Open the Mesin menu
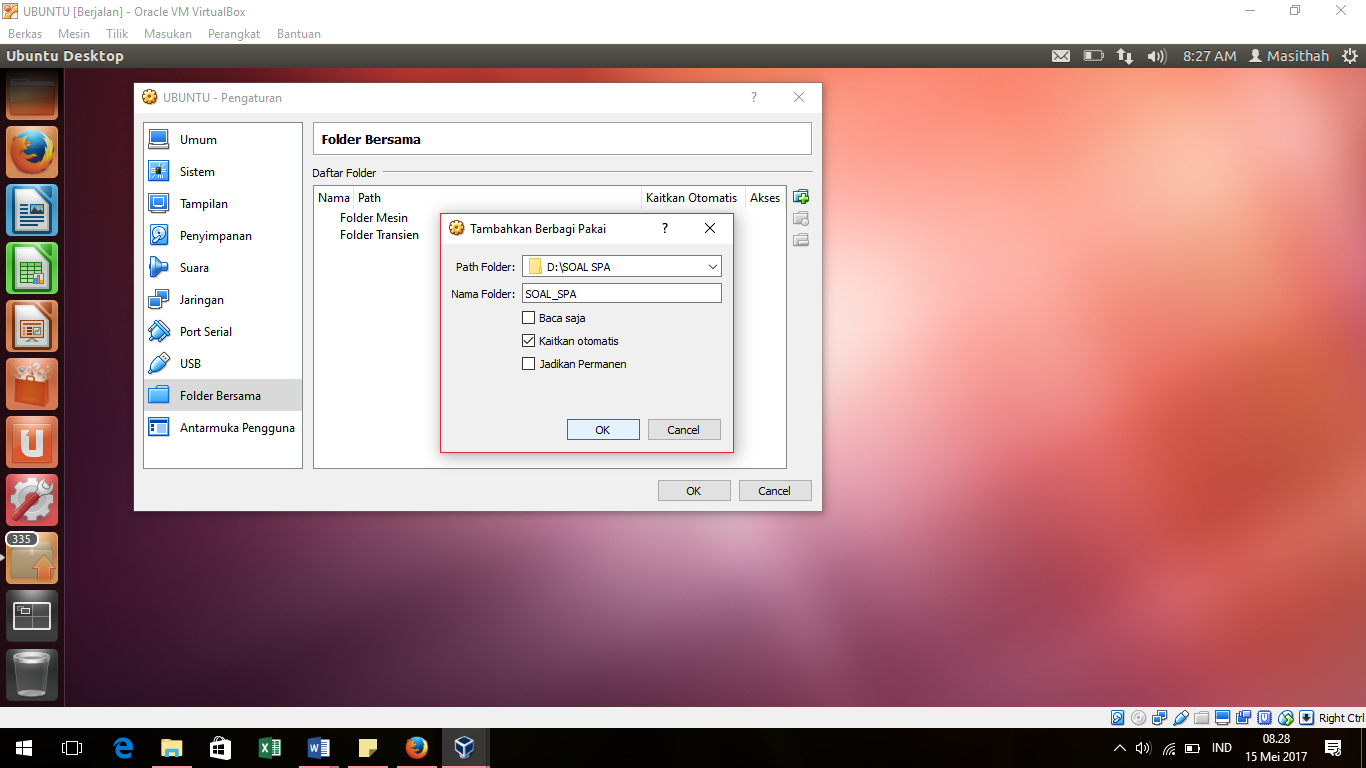 point(74,34)
